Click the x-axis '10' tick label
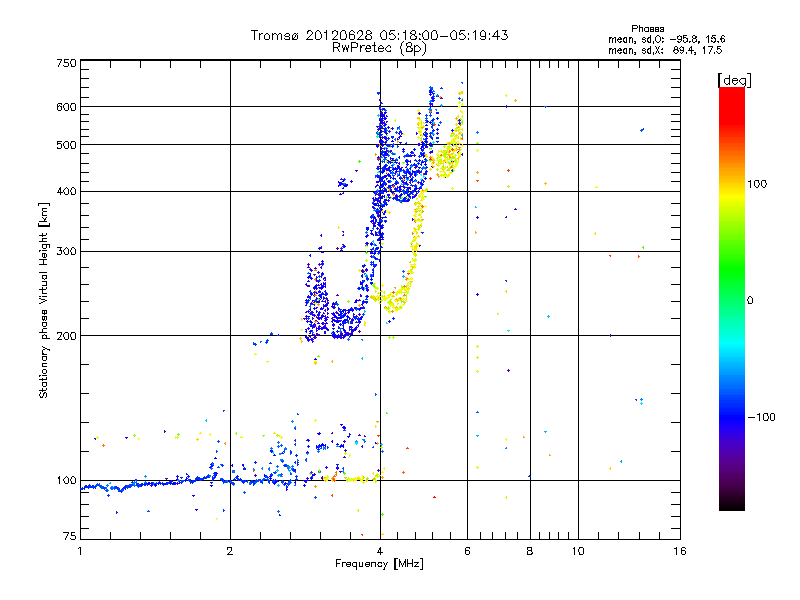Image resolution: width=800 pixels, height=600 pixels. 578,551
